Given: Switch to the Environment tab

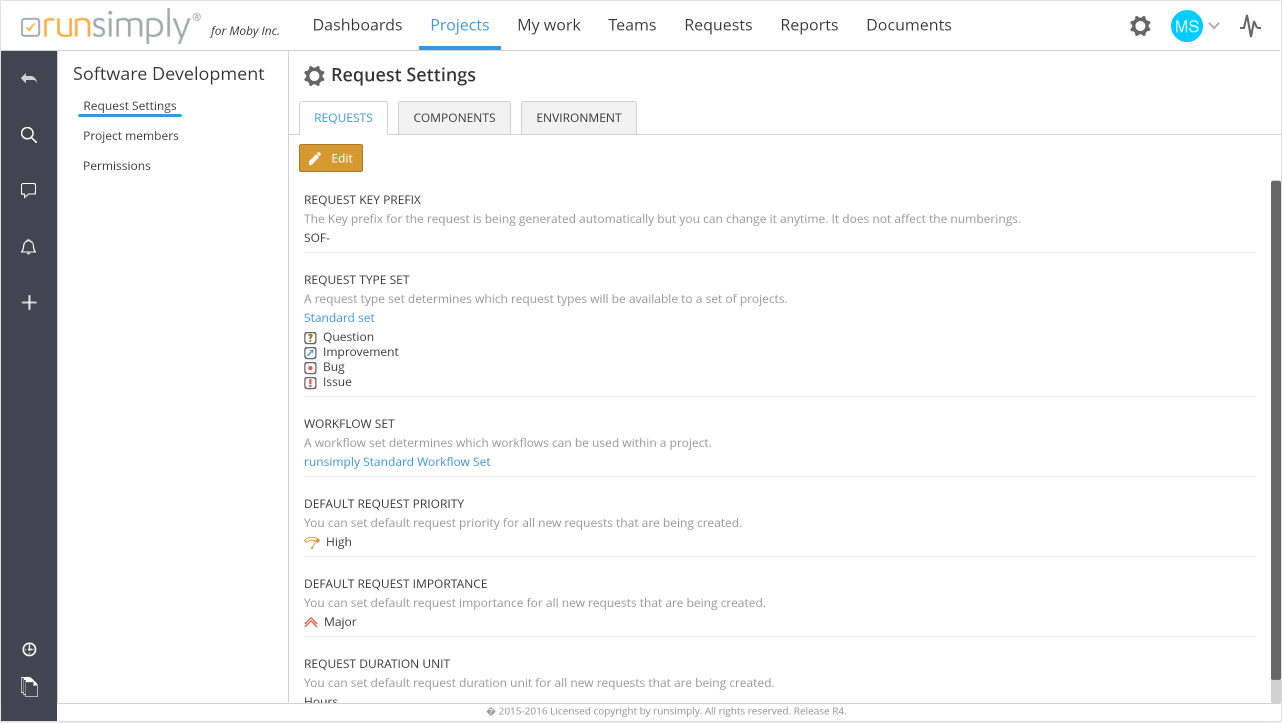Looking at the screenshot, I should (578, 118).
